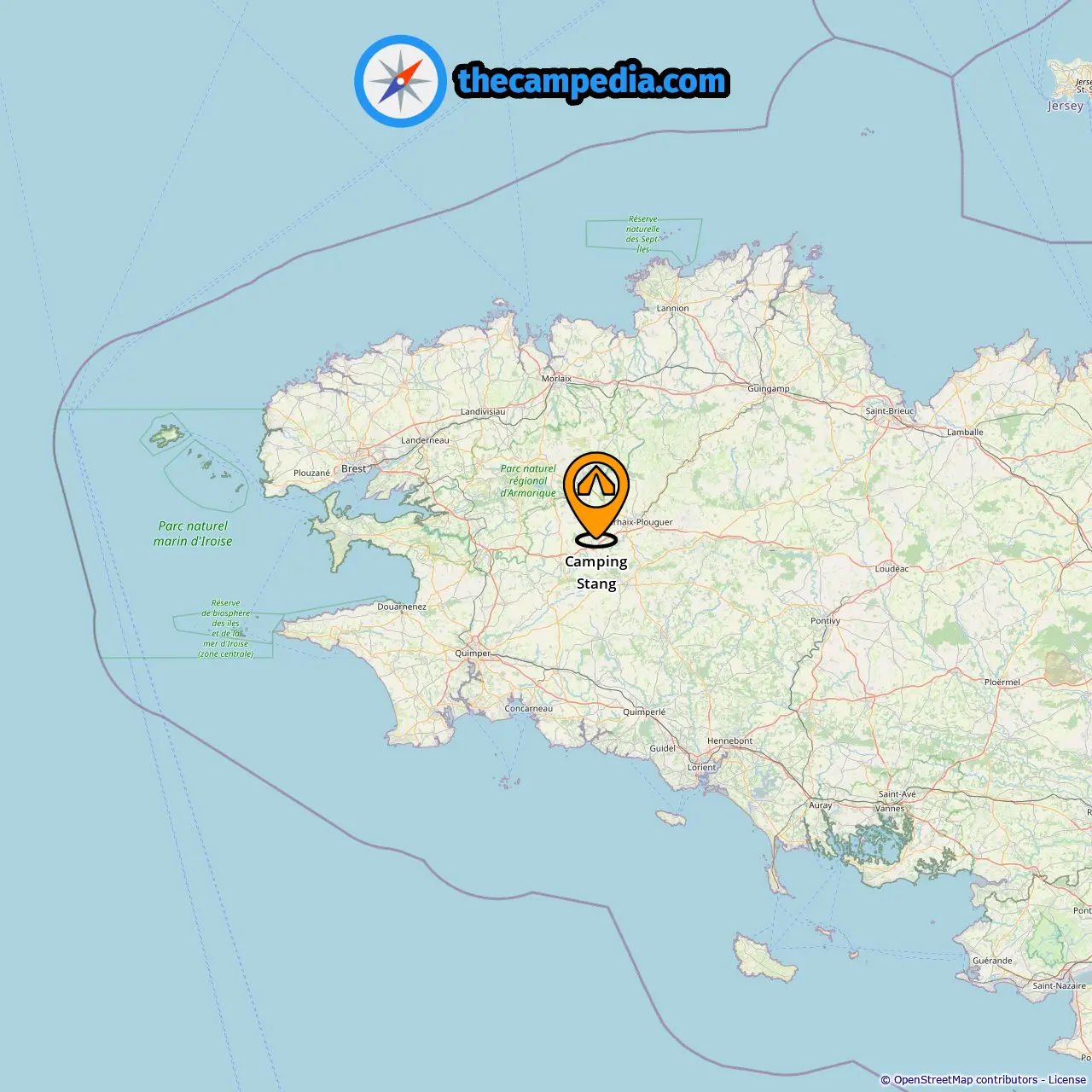Click the Brest city label
Viewport: 1092px width, 1092px height.
click(353, 468)
